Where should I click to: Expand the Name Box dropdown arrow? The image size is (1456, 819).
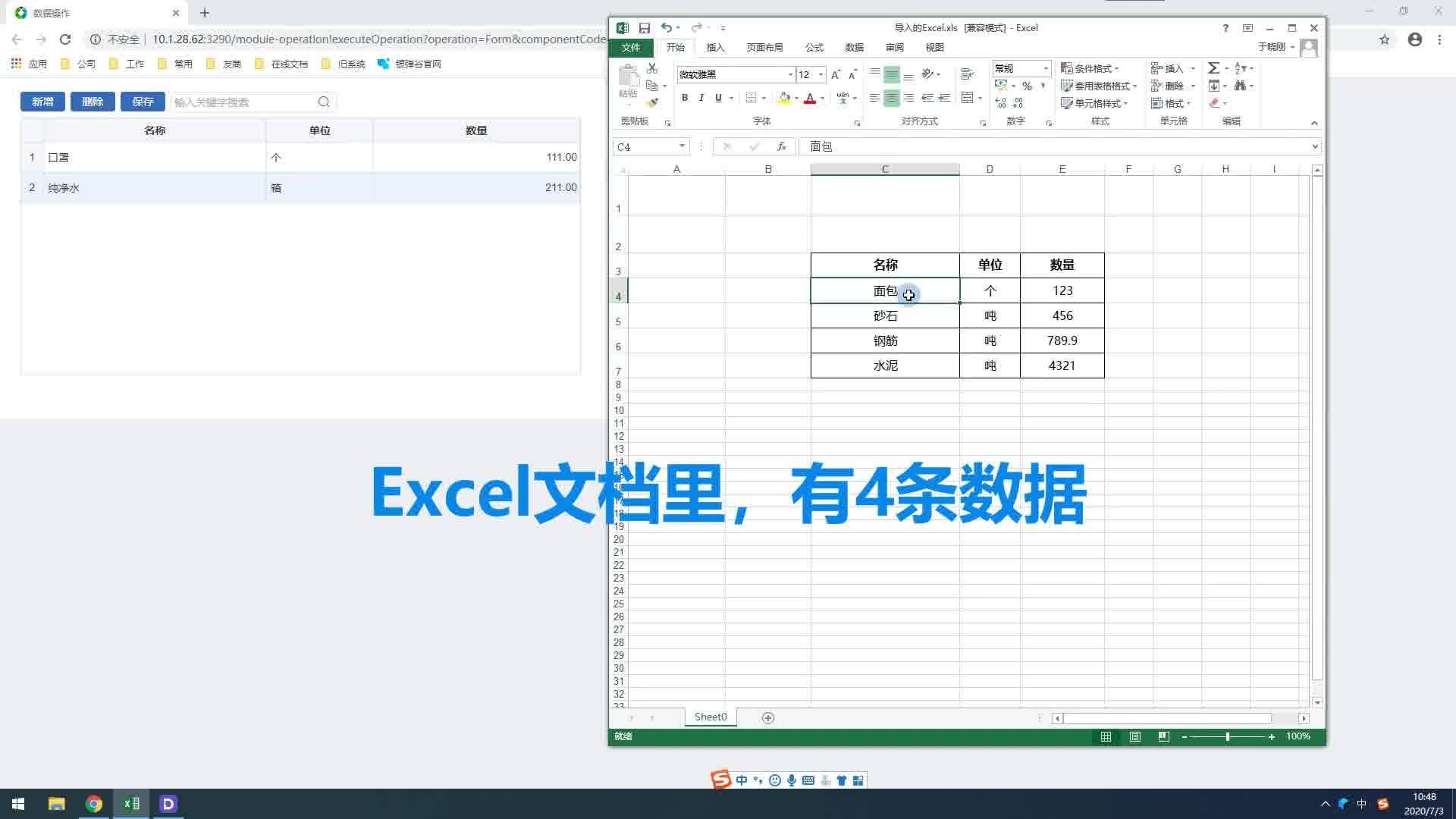click(x=682, y=146)
